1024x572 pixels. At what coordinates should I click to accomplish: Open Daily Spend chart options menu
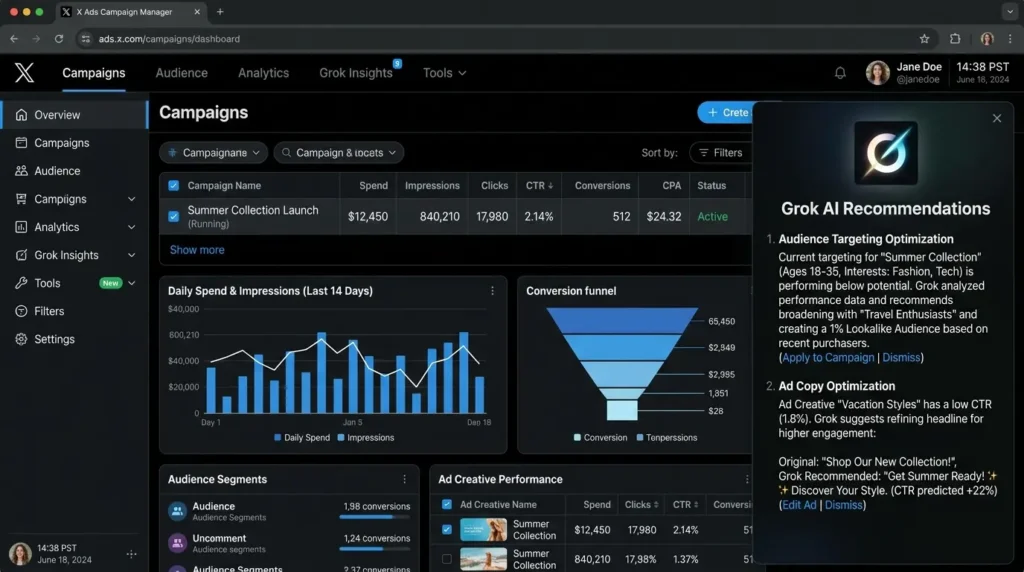click(492, 291)
